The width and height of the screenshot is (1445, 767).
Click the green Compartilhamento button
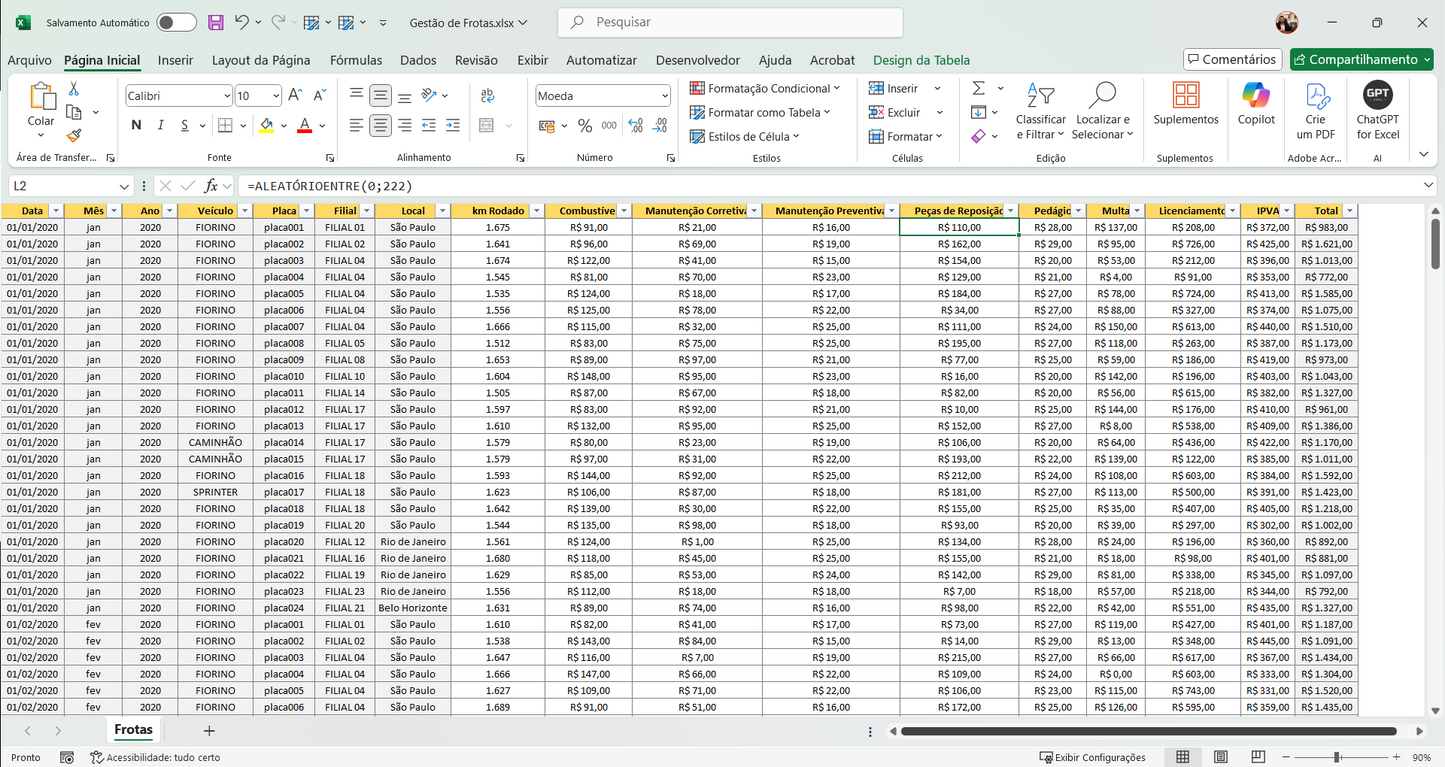coord(1361,59)
